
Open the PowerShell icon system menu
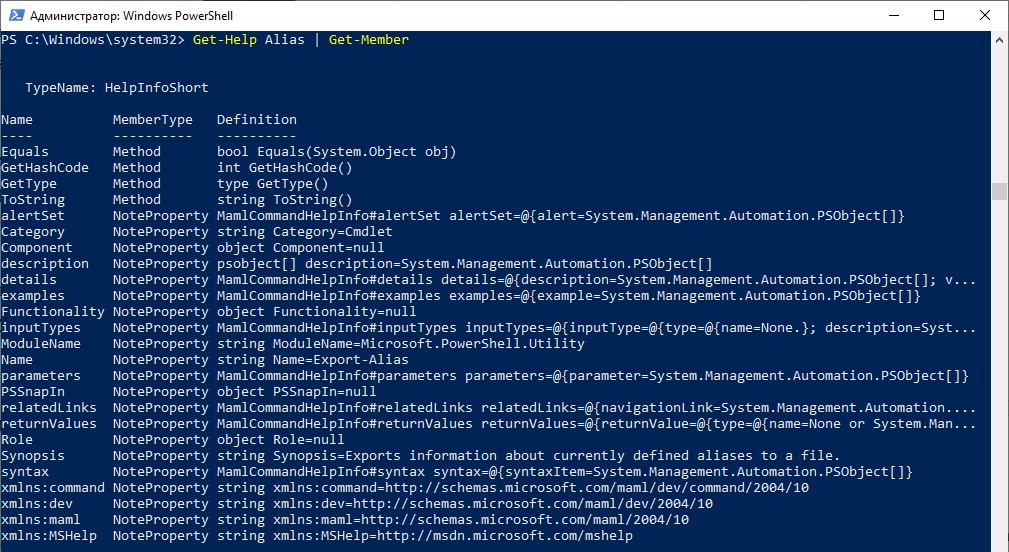point(16,15)
